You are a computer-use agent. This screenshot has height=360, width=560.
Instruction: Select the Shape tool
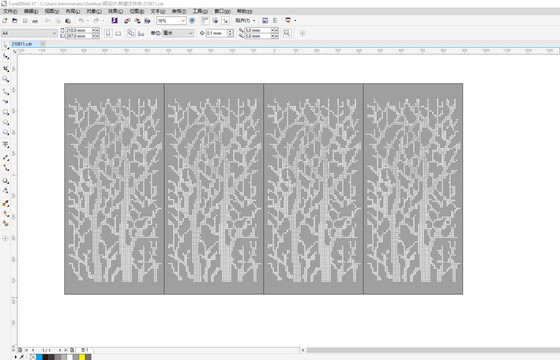tap(5, 56)
